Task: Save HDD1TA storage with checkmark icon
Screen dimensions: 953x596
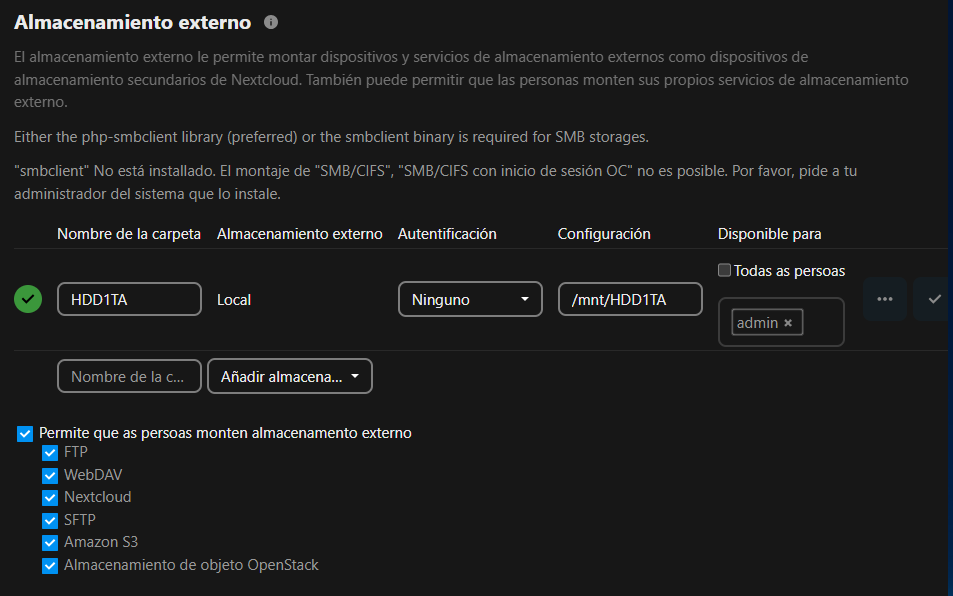Action: [x=934, y=299]
